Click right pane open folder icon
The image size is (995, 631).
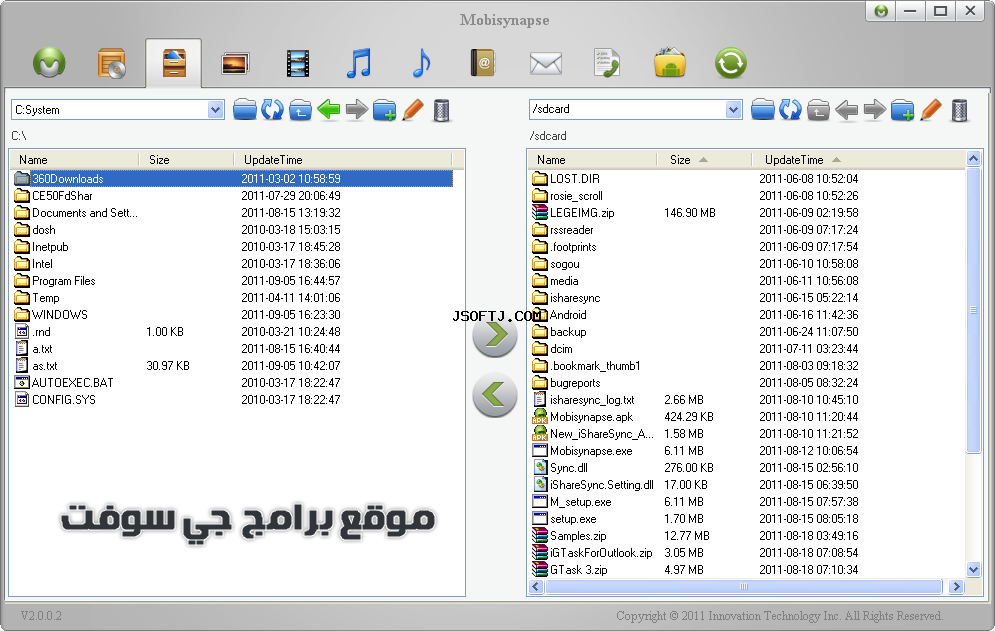click(762, 110)
